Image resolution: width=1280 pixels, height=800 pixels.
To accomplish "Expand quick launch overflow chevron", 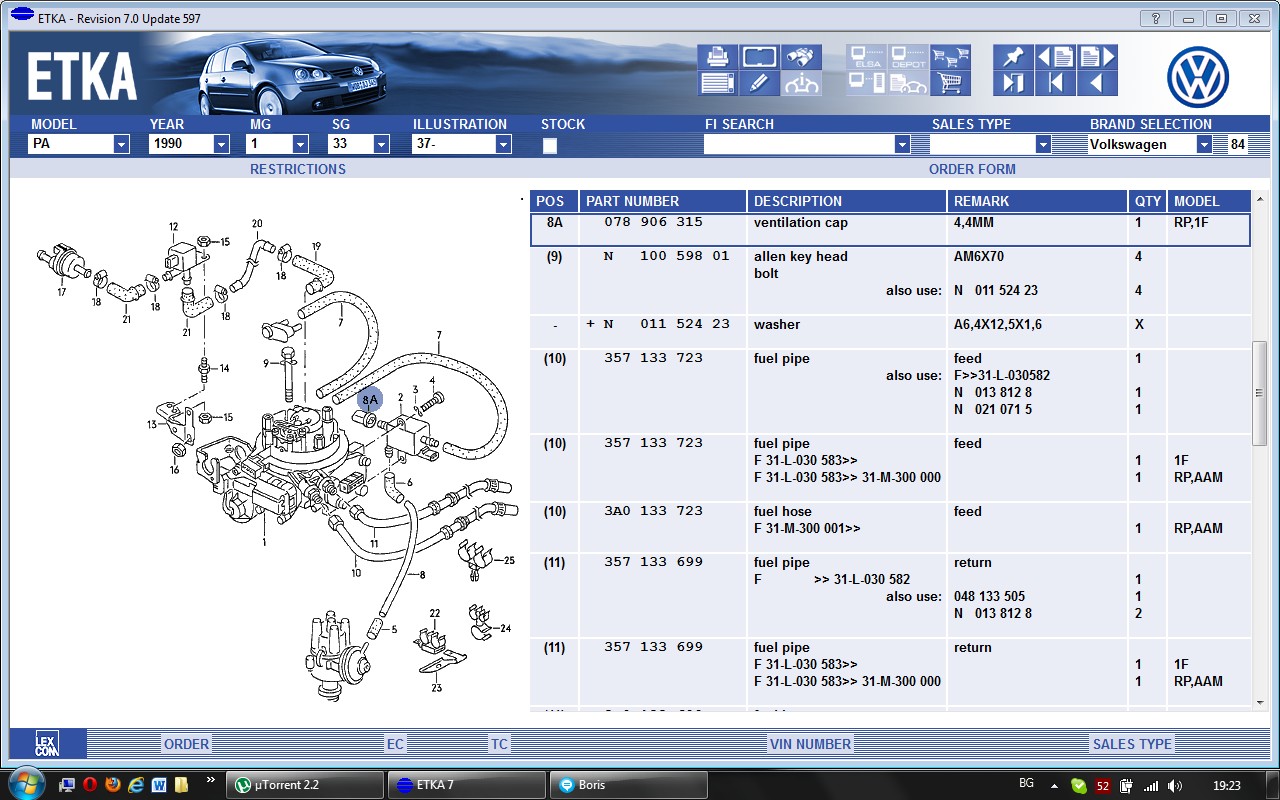I will (210, 779).
